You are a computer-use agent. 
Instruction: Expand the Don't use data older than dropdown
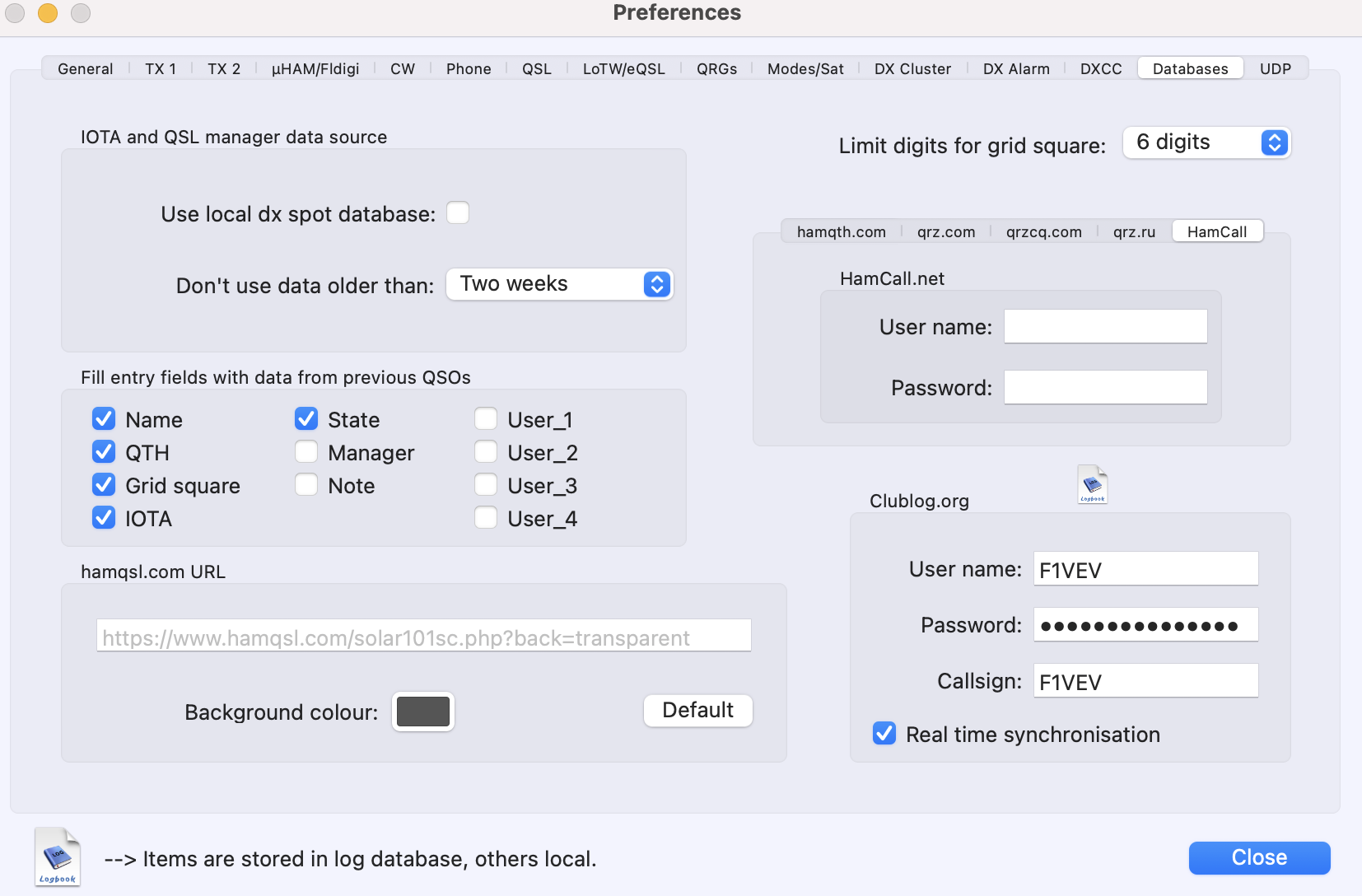coord(559,284)
